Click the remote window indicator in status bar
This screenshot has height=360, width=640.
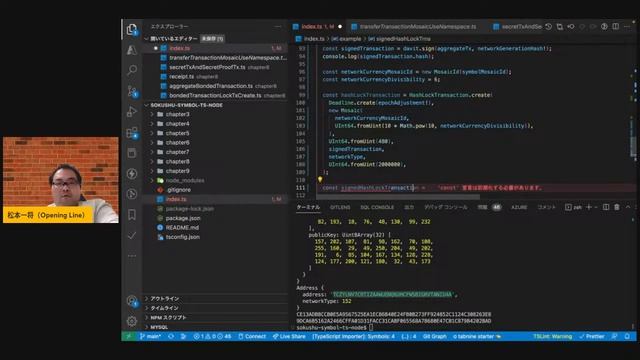pos(129,336)
